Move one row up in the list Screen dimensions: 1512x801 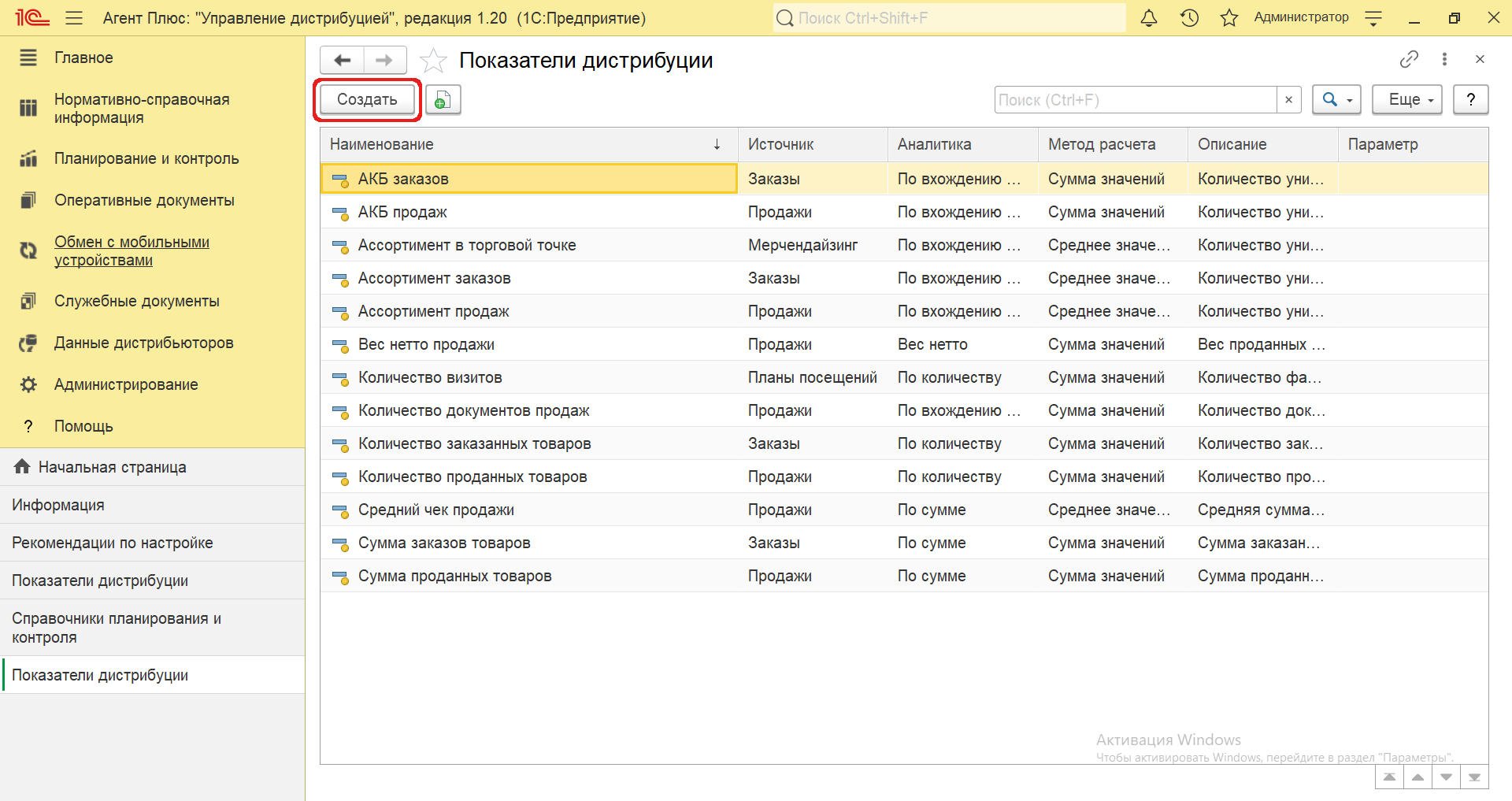tap(1417, 777)
